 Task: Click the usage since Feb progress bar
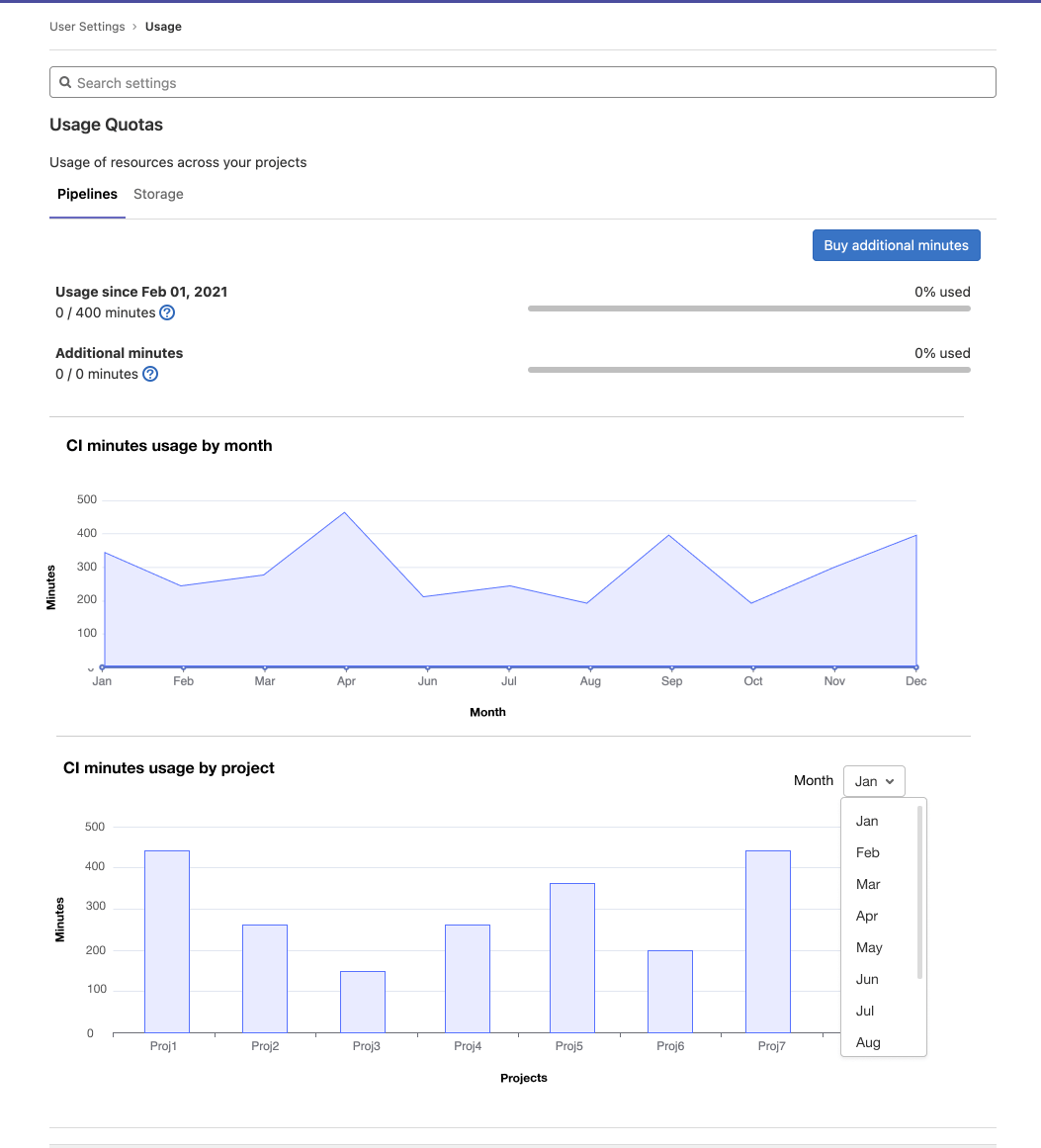pyautogui.click(x=749, y=308)
